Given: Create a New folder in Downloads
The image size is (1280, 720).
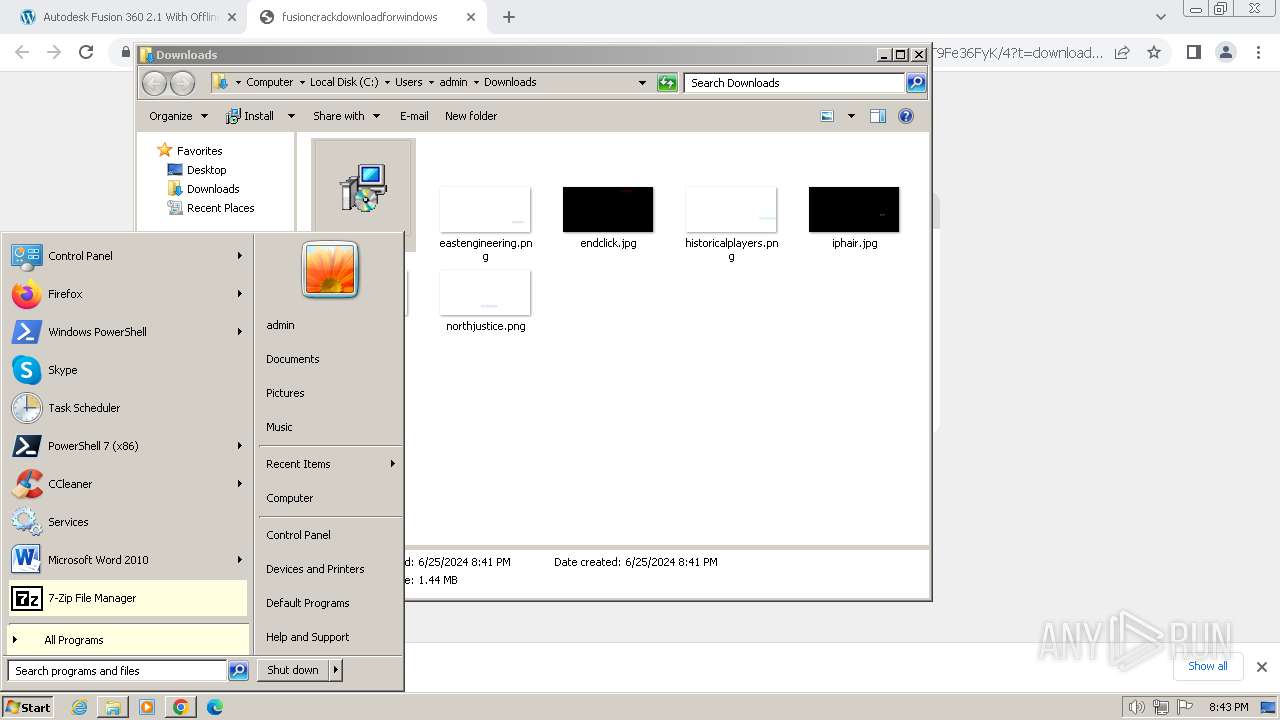Looking at the screenshot, I should [471, 116].
